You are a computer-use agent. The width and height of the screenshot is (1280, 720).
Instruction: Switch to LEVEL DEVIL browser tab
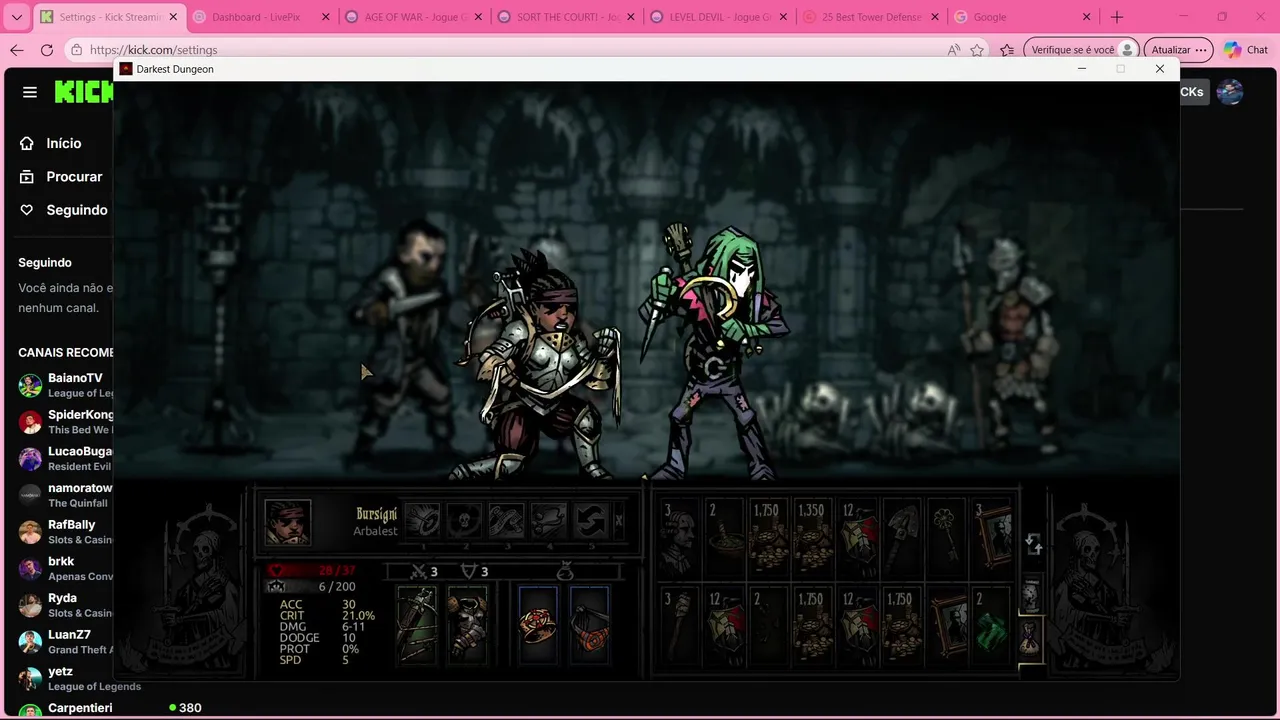click(x=718, y=17)
